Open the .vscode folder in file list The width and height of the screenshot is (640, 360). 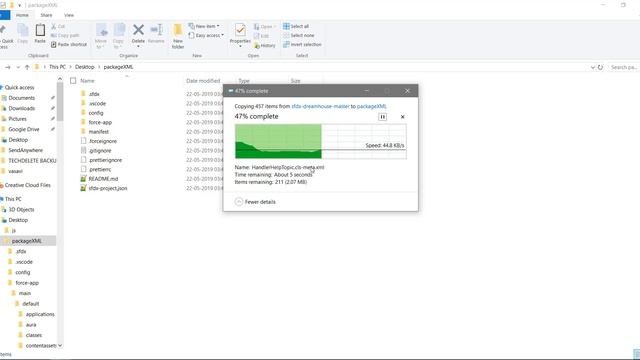click(97, 104)
